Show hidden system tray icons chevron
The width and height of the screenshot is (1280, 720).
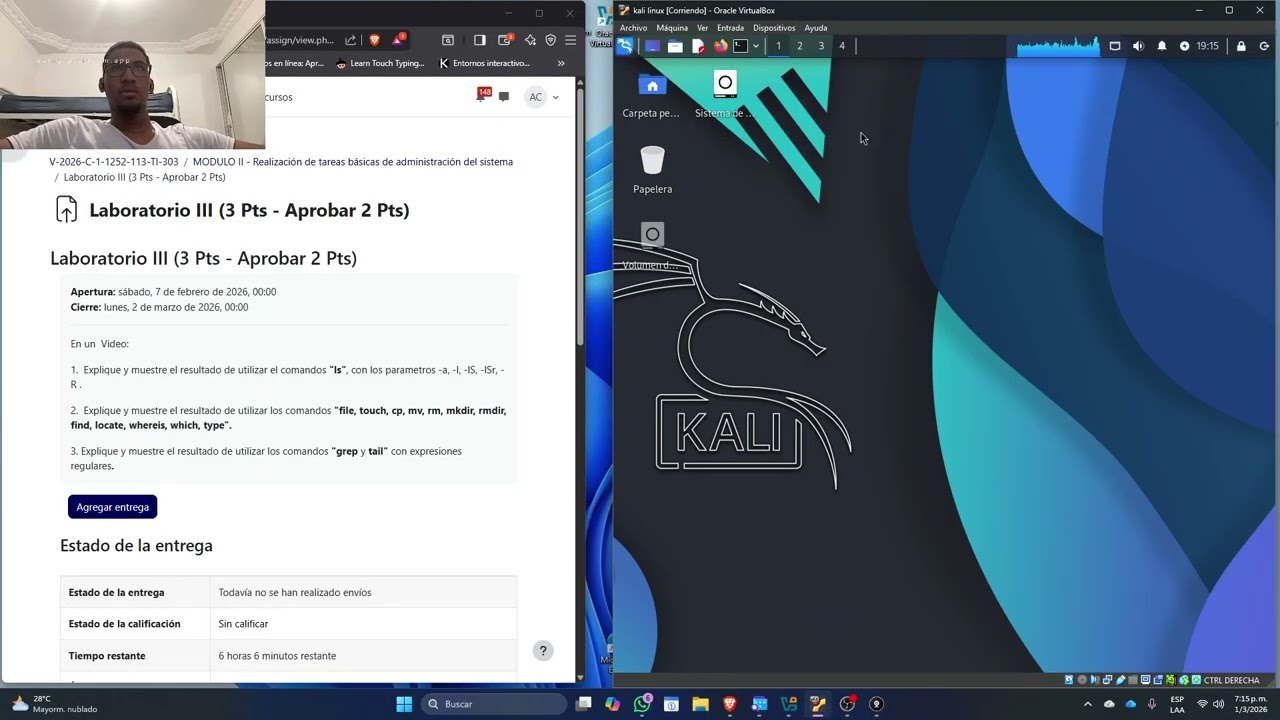(1088, 704)
